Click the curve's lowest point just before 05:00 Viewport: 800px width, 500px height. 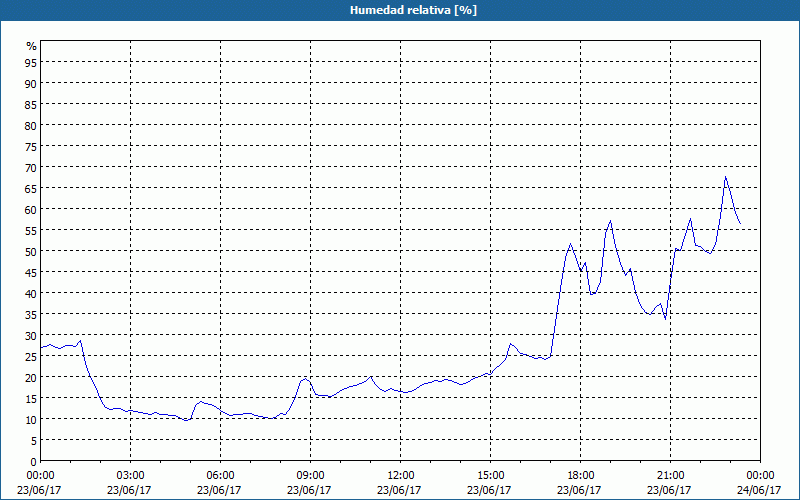(x=186, y=420)
